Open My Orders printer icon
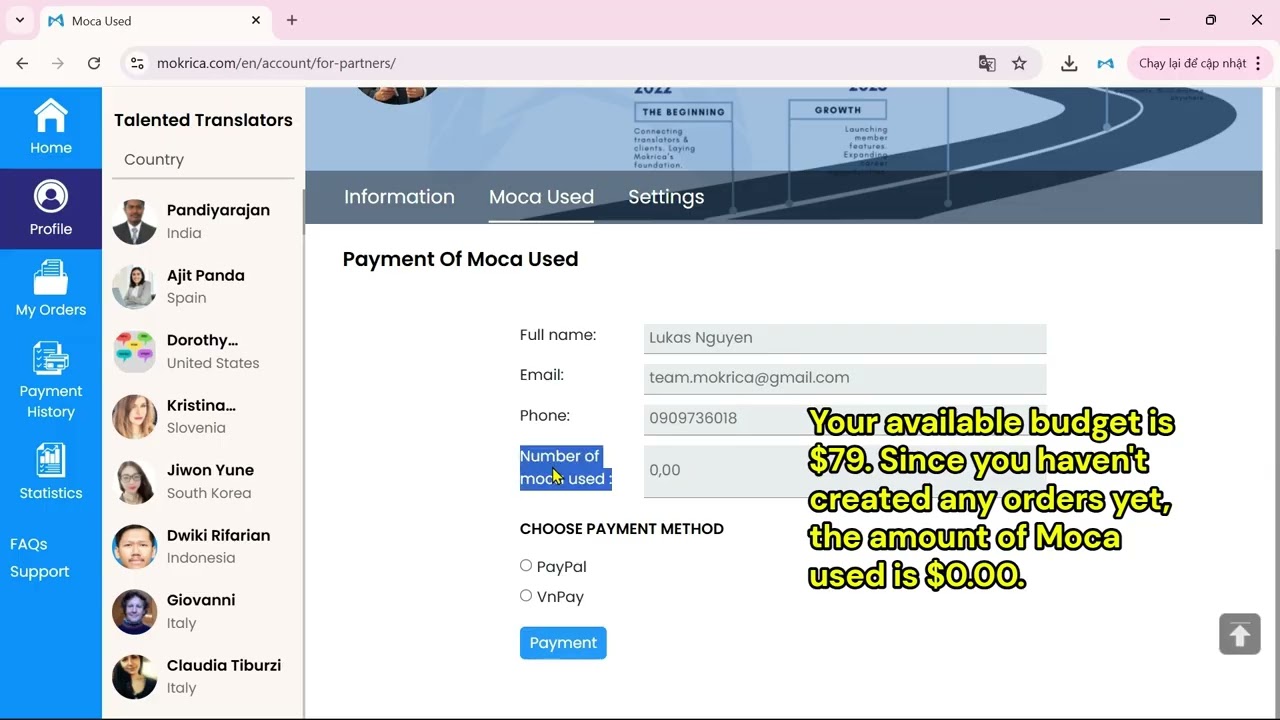The image size is (1280, 720). coord(50,277)
